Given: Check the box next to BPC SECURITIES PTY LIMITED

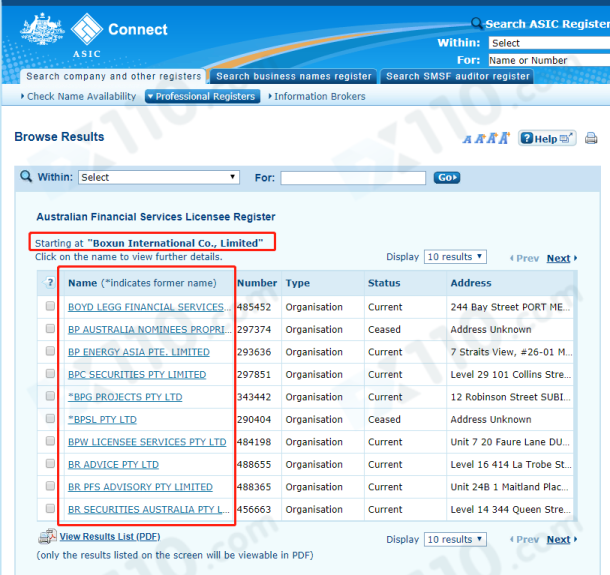Looking at the screenshot, I should tap(51, 375).
